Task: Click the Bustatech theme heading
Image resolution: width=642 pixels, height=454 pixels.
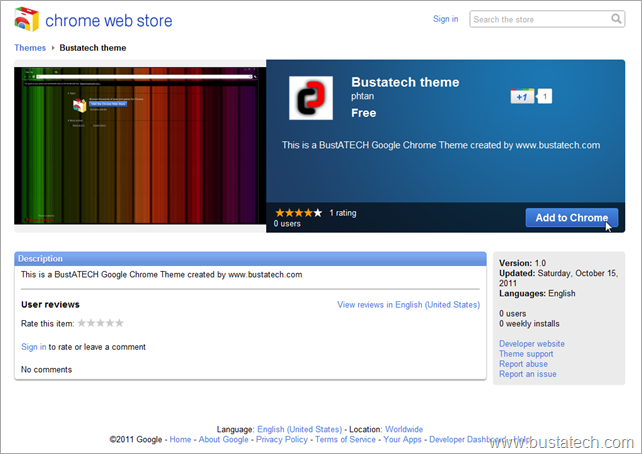Action: click(x=405, y=82)
